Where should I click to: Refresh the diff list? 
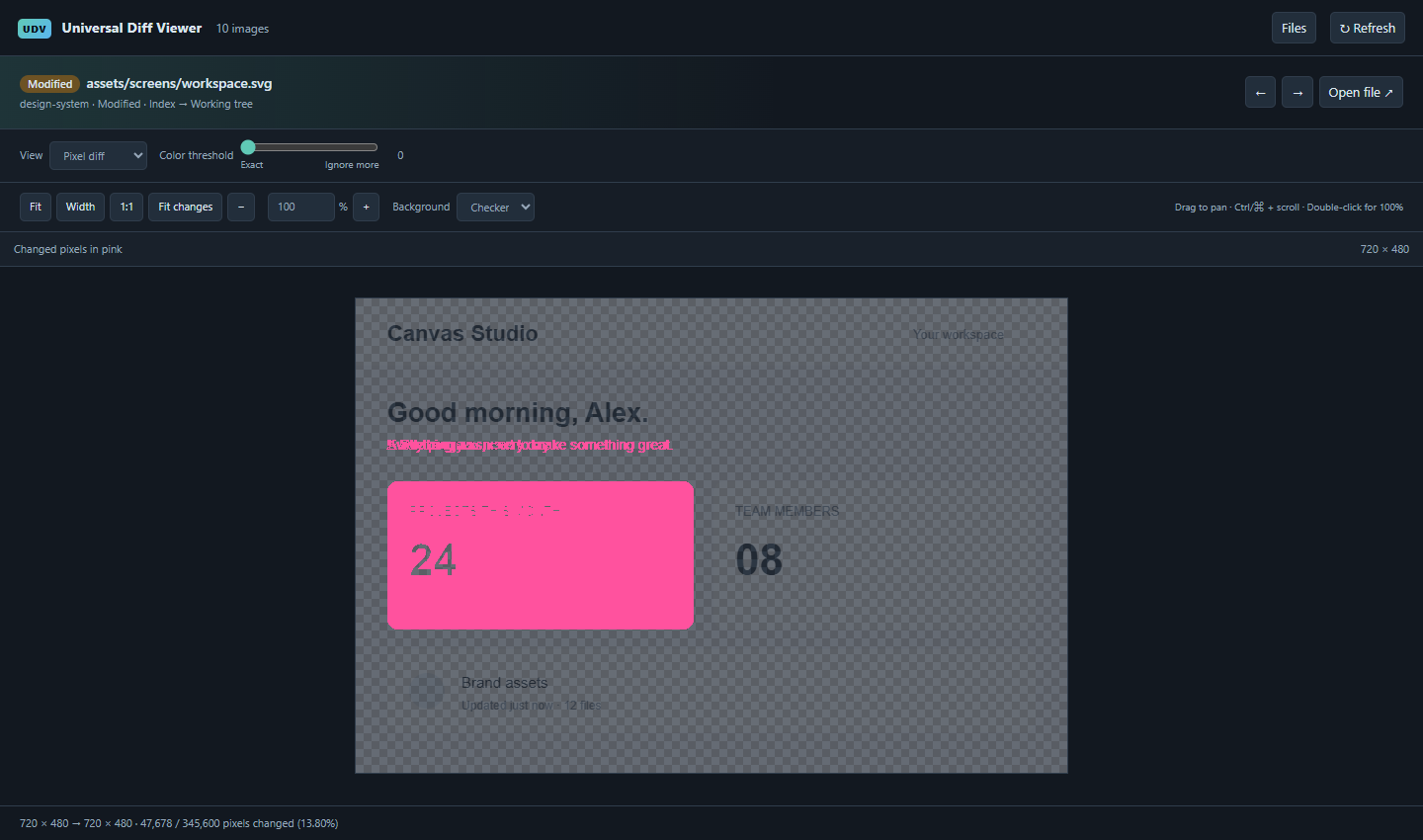[x=1368, y=28]
